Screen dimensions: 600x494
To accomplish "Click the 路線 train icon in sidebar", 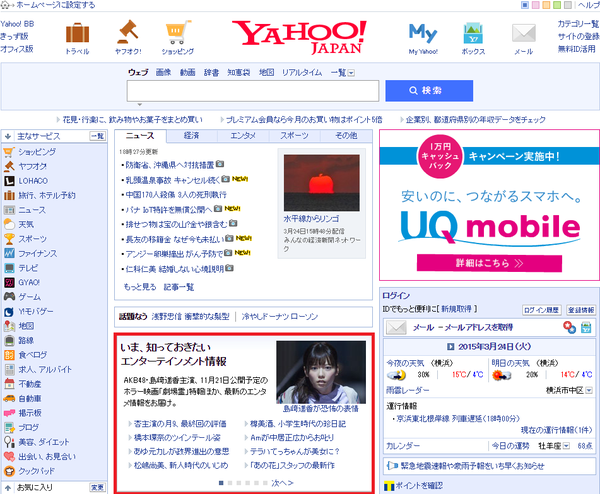I will (x=9, y=341).
